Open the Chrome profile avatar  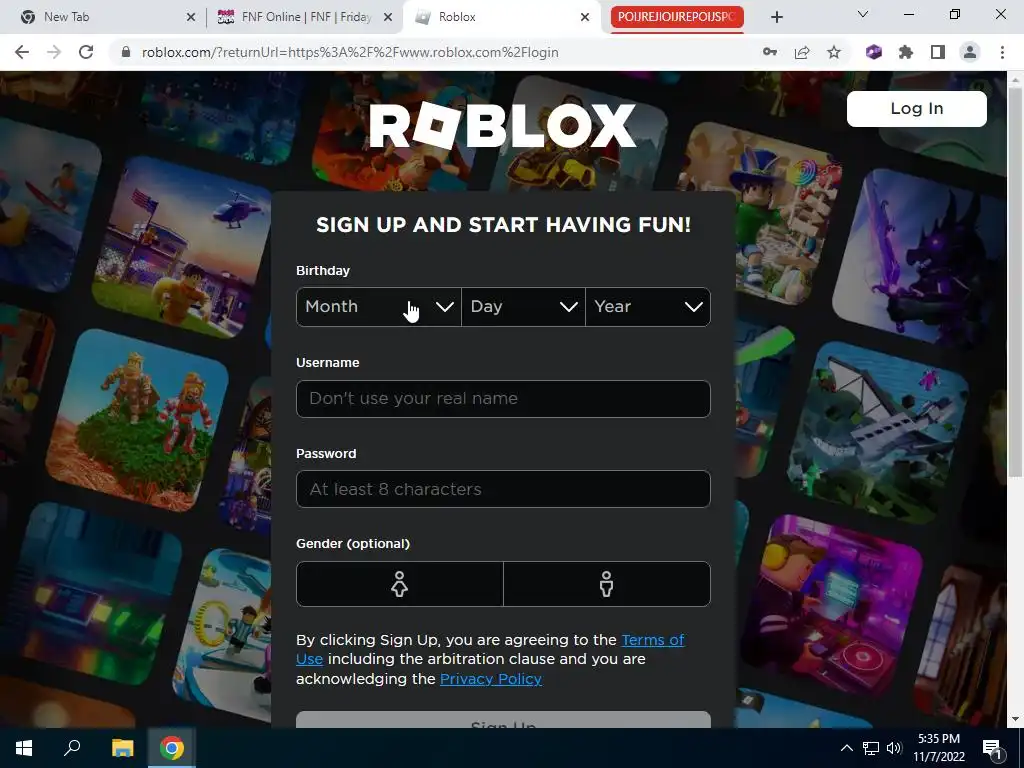coord(970,52)
